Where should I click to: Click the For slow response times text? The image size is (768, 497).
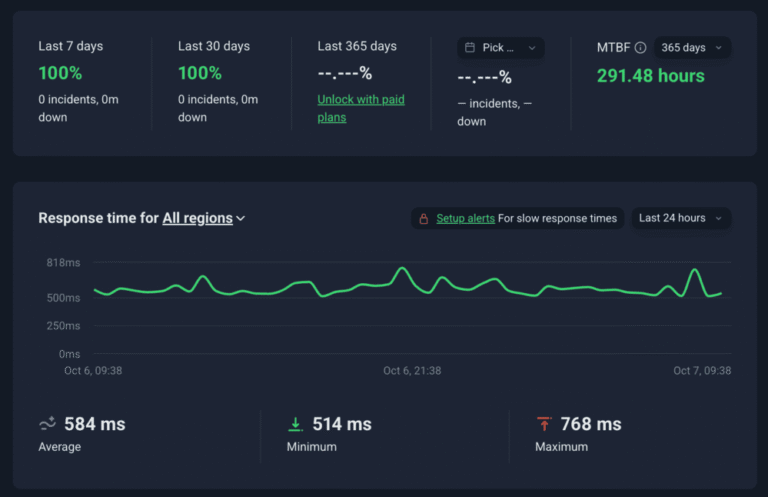point(557,218)
